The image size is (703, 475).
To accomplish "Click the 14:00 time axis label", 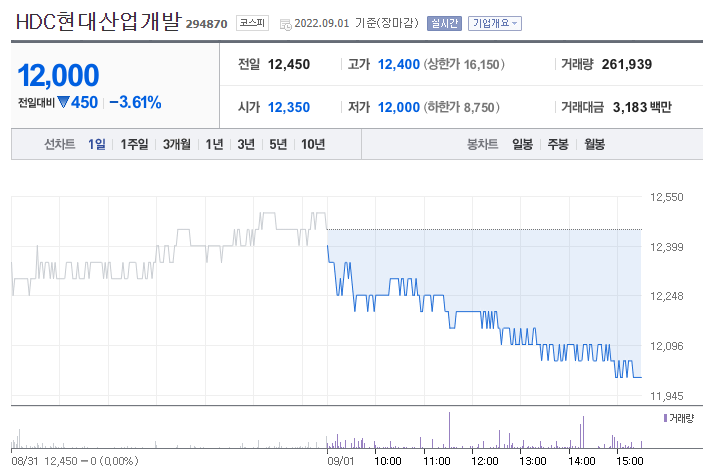I will pos(581,461).
